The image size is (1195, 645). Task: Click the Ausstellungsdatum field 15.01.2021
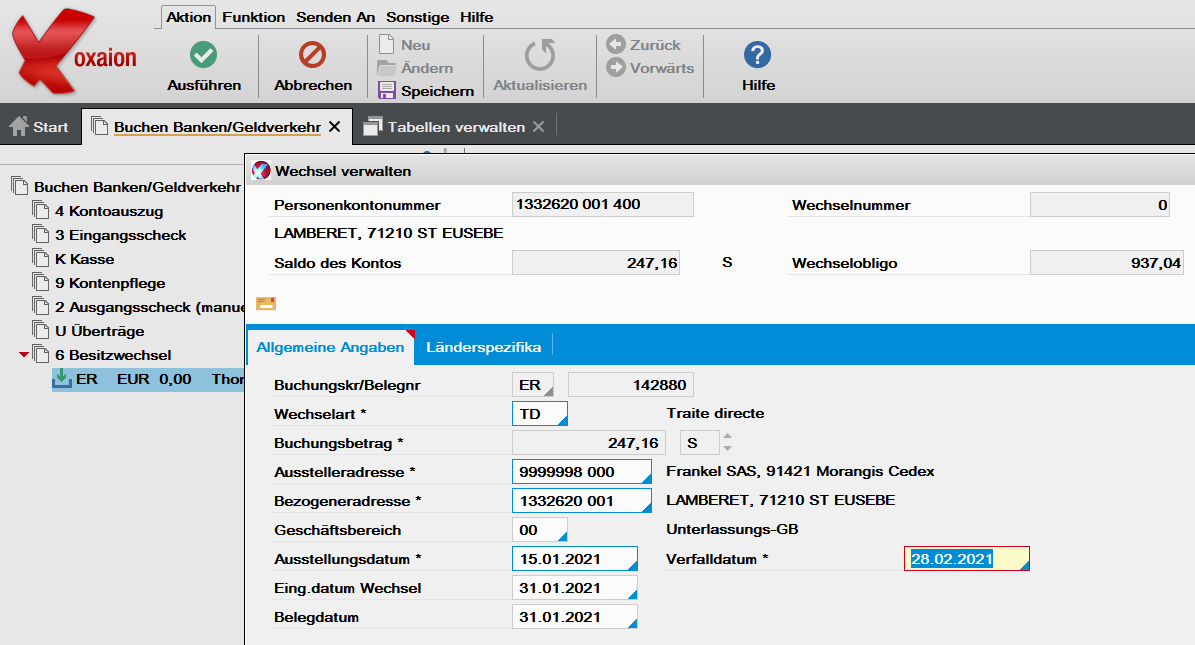(x=575, y=559)
